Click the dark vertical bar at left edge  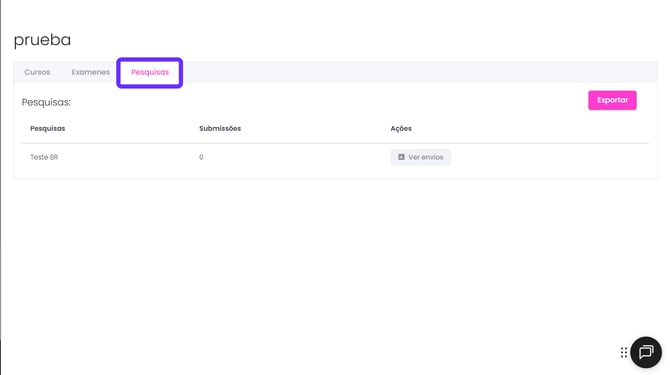tap(0, 188)
